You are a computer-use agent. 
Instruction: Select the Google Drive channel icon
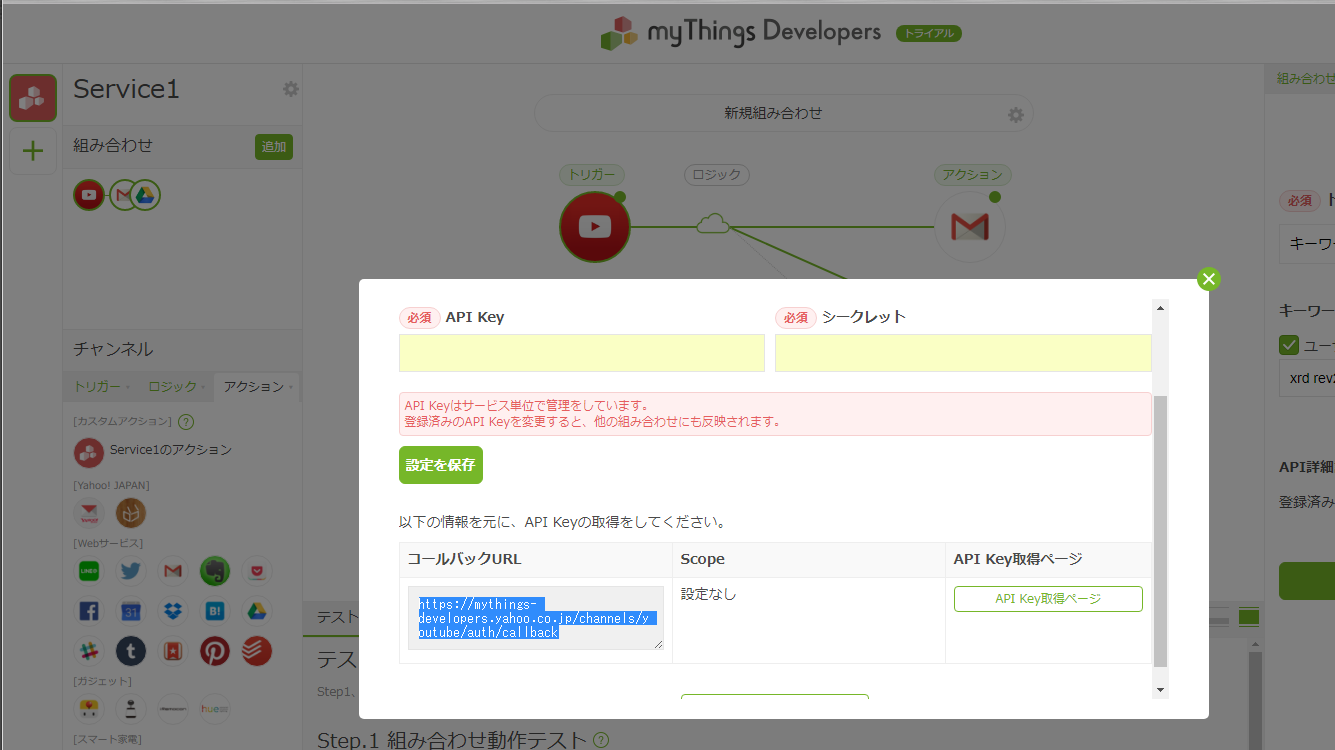(256, 610)
